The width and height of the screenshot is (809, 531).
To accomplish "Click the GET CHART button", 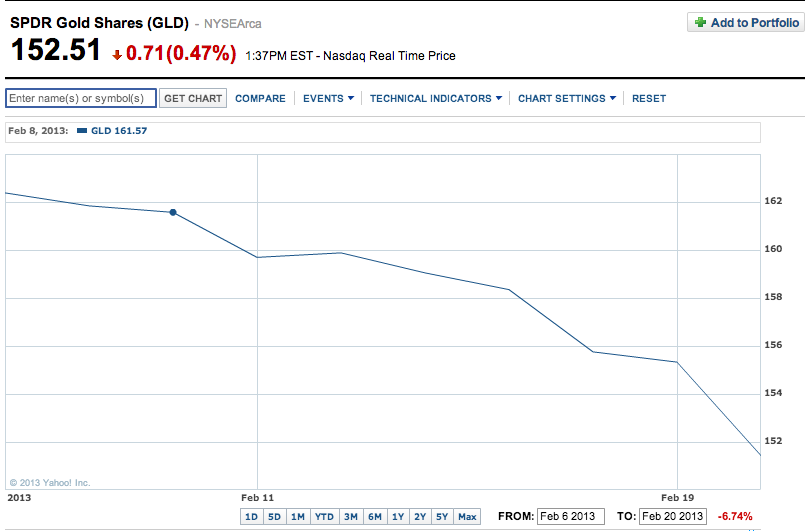I will tap(193, 98).
